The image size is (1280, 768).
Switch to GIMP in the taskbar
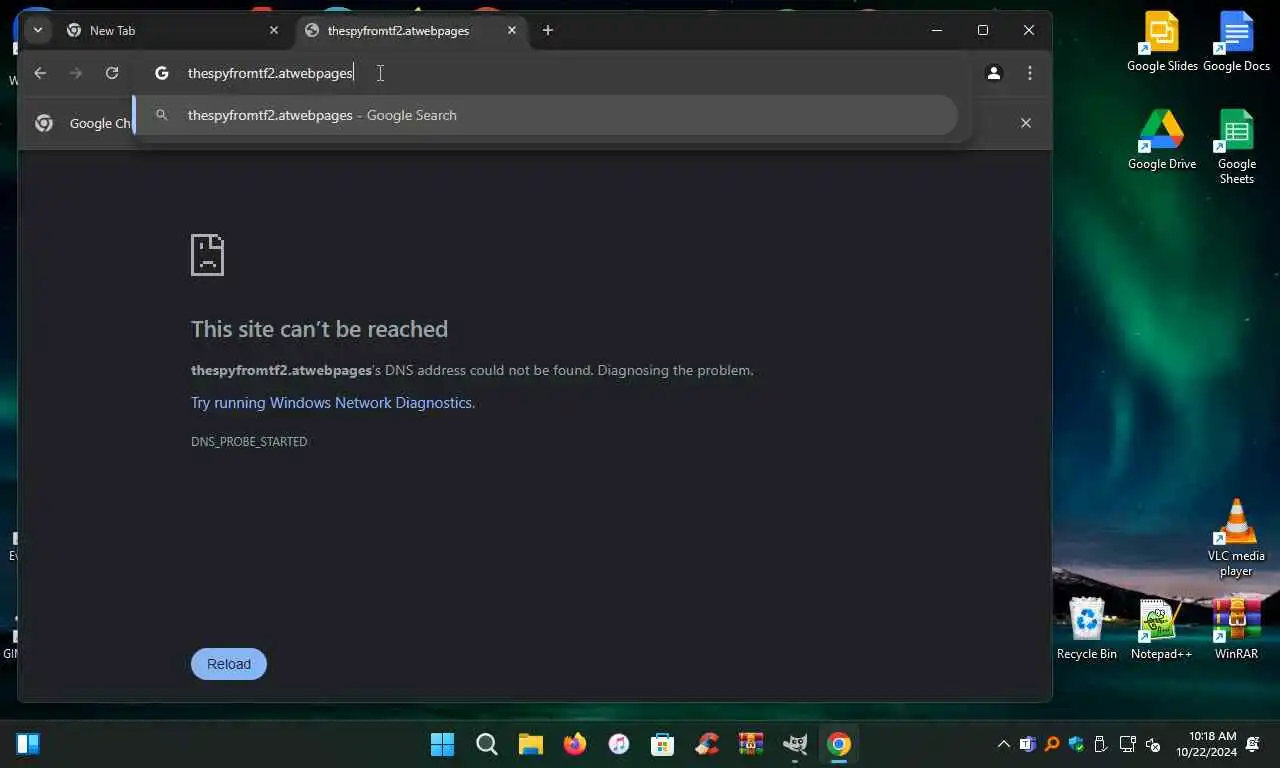tap(795, 744)
